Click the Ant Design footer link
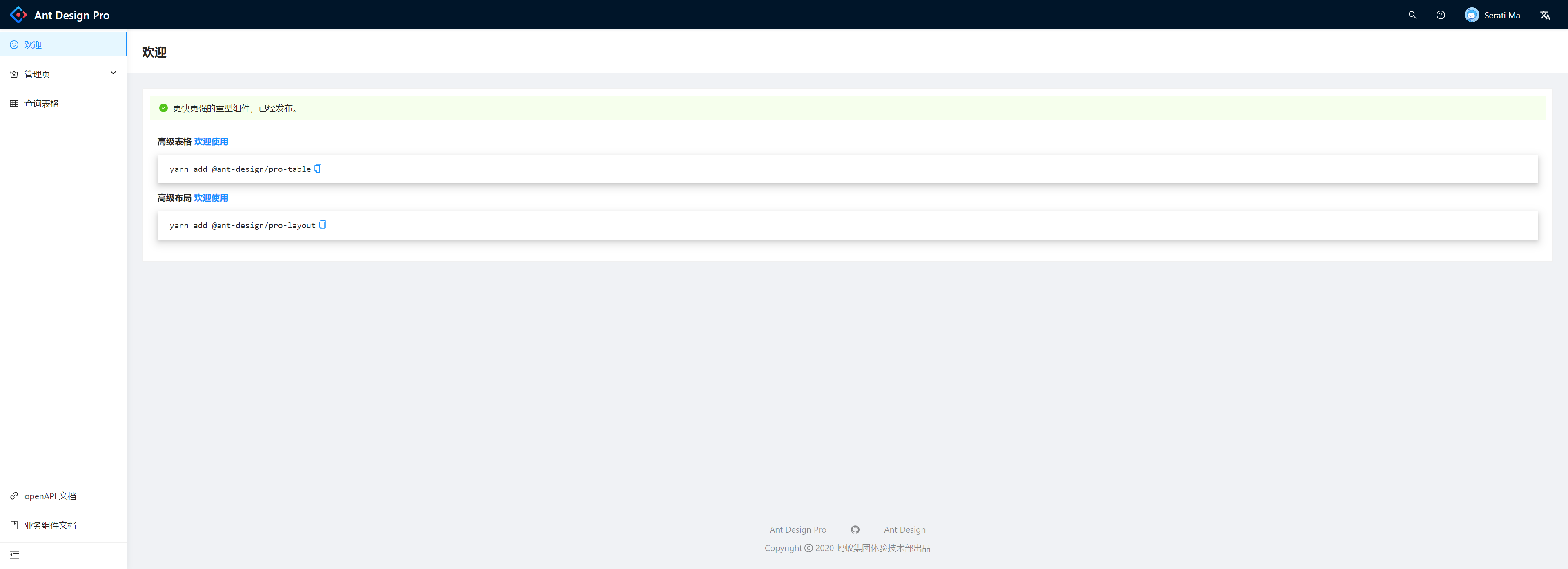This screenshot has width=1568, height=569. [x=904, y=530]
